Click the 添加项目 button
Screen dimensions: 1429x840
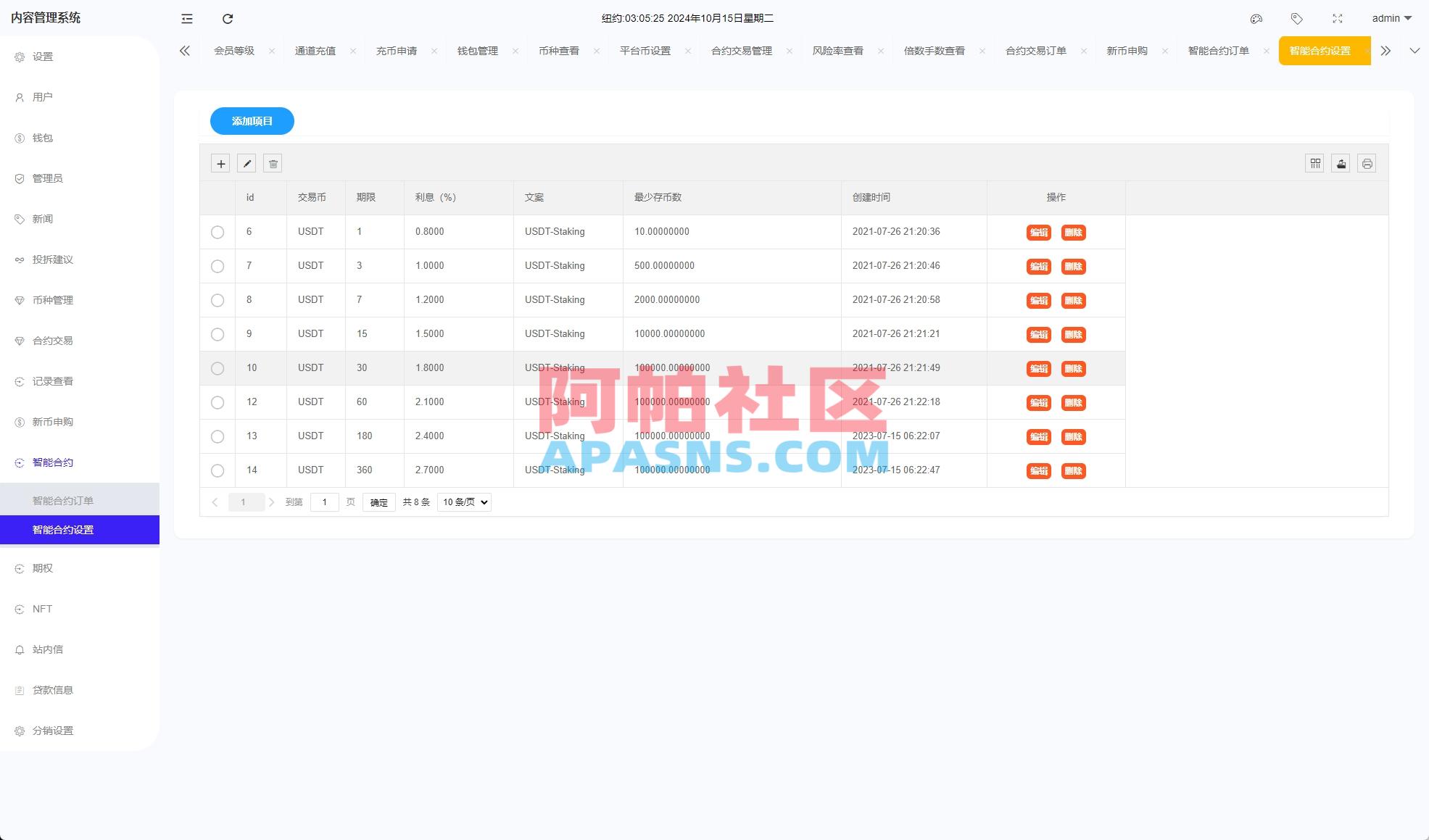(252, 121)
